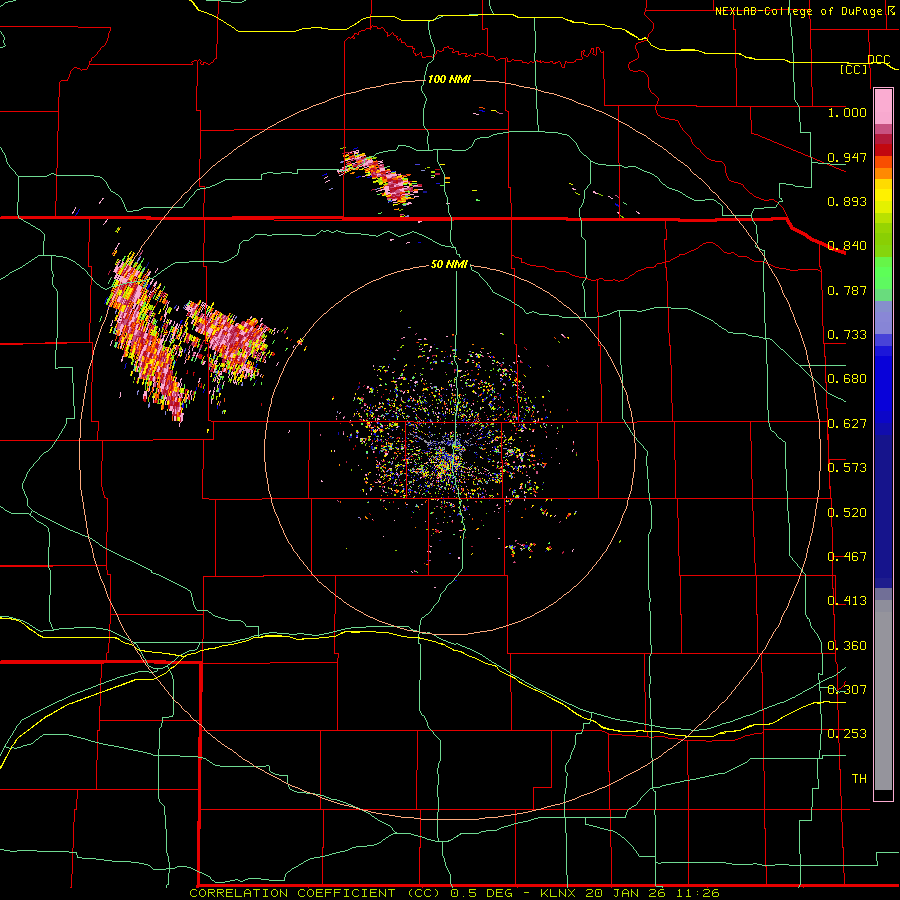The width and height of the screenshot is (900, 900).
Task: Click the 0.413 color scale label
Action: [x=847, y=601]
